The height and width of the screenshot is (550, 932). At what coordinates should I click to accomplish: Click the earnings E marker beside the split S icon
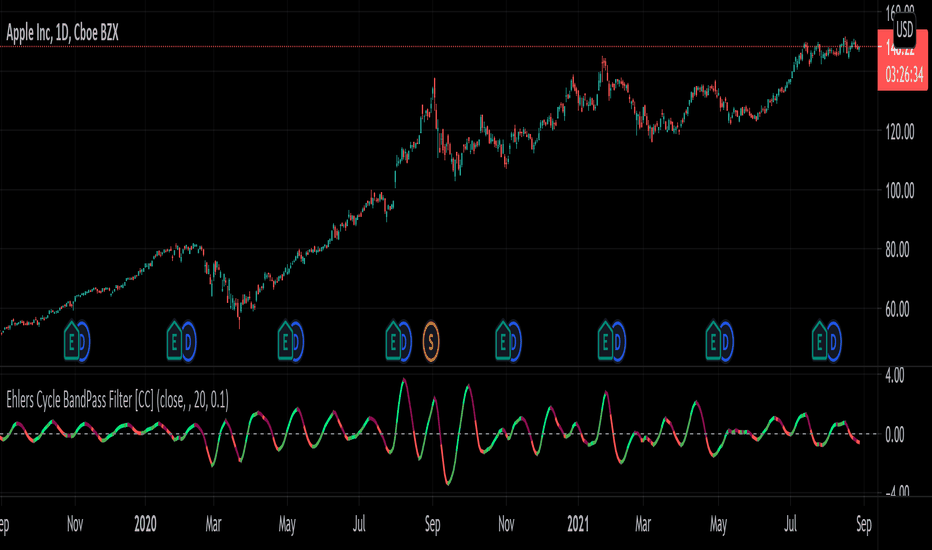pyautogui.click(x=392, y=341)
